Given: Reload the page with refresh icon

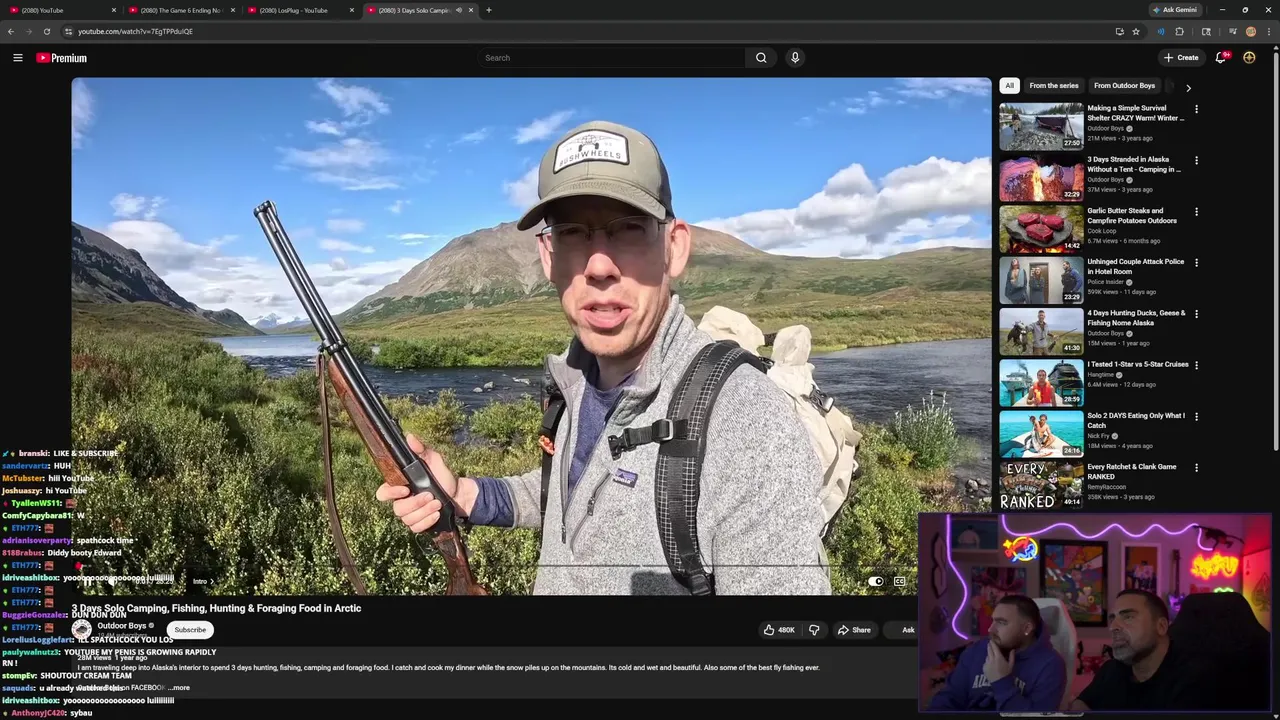Looking at the screenshot, I should coord(46,31).
